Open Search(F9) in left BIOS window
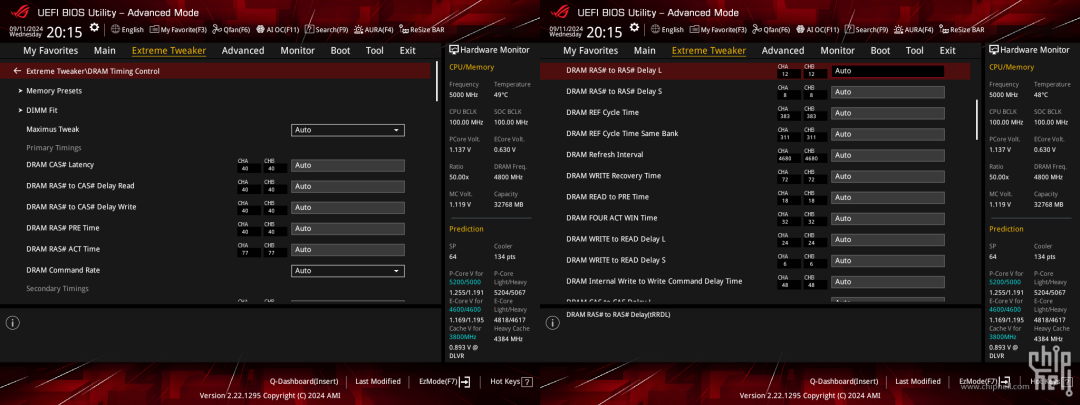Screen dimensions: 1080x405 click(326, 30)
